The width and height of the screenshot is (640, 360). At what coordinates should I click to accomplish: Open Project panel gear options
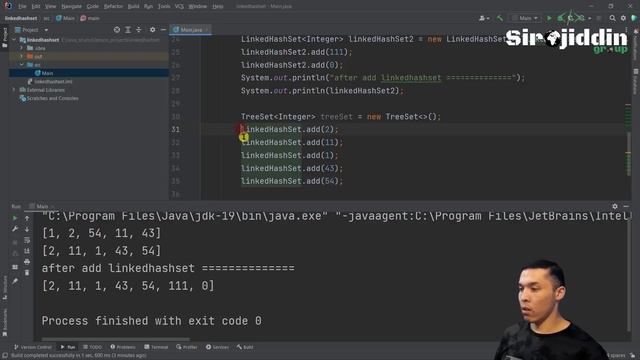(x=152, y=30)
